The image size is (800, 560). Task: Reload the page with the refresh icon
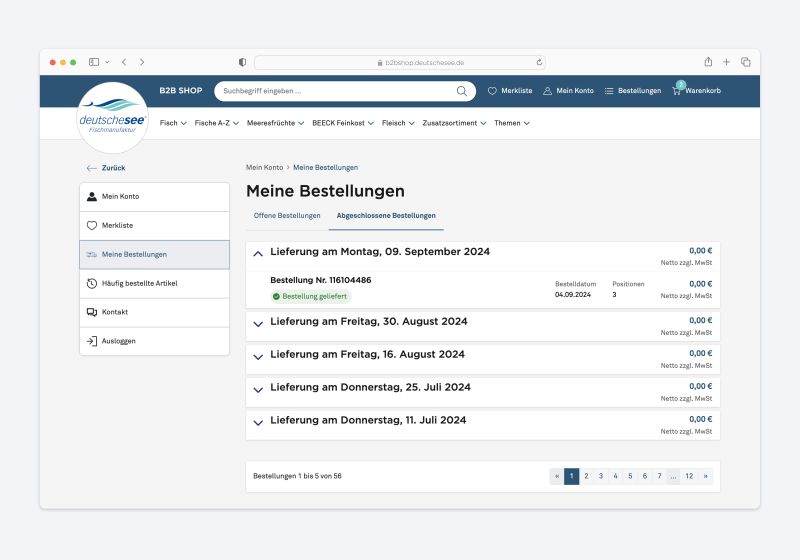click(539, 62)
